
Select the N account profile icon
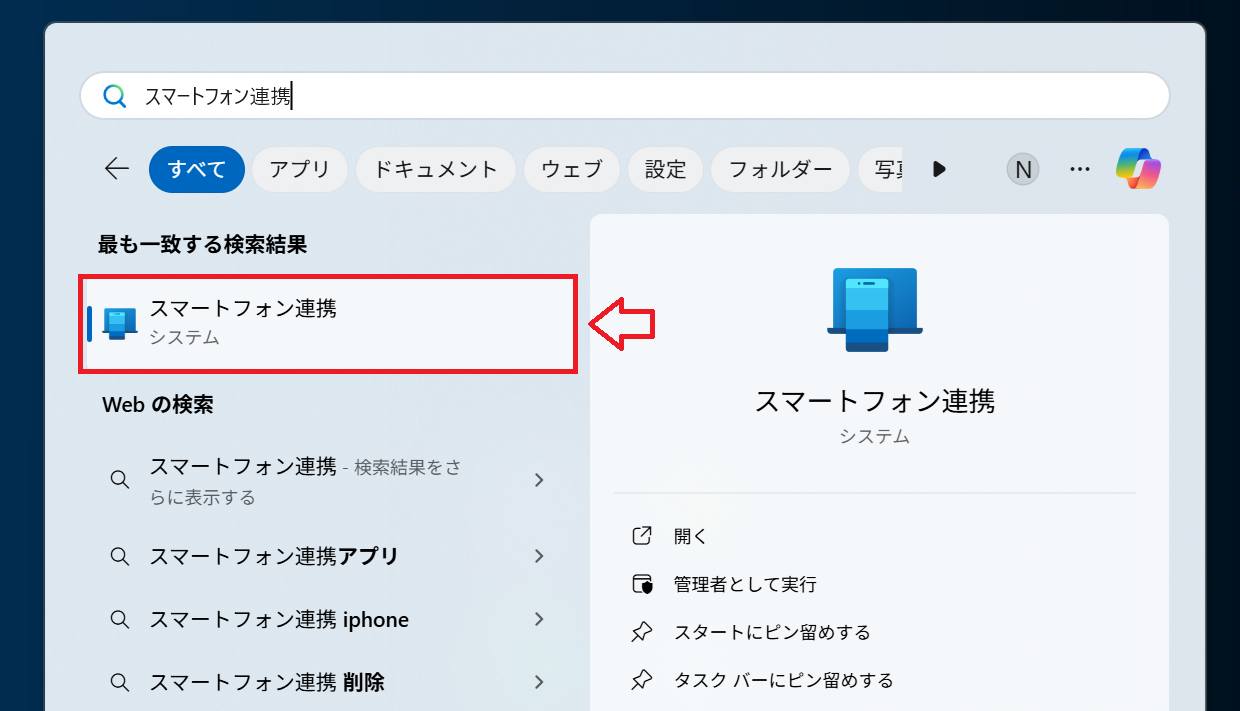pos(1022,168)
